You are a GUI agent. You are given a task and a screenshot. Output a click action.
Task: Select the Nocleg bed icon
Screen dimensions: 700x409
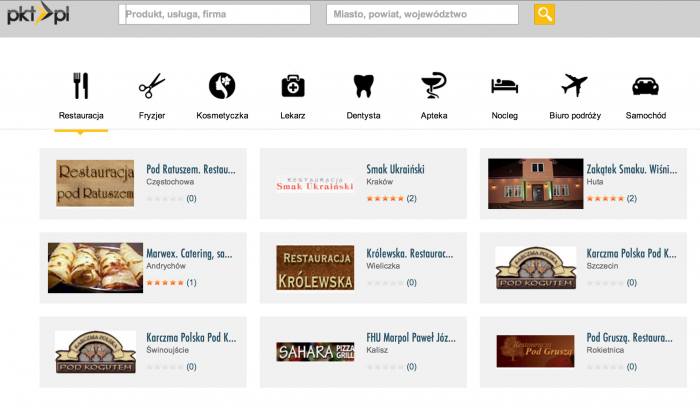coord(504,85)
